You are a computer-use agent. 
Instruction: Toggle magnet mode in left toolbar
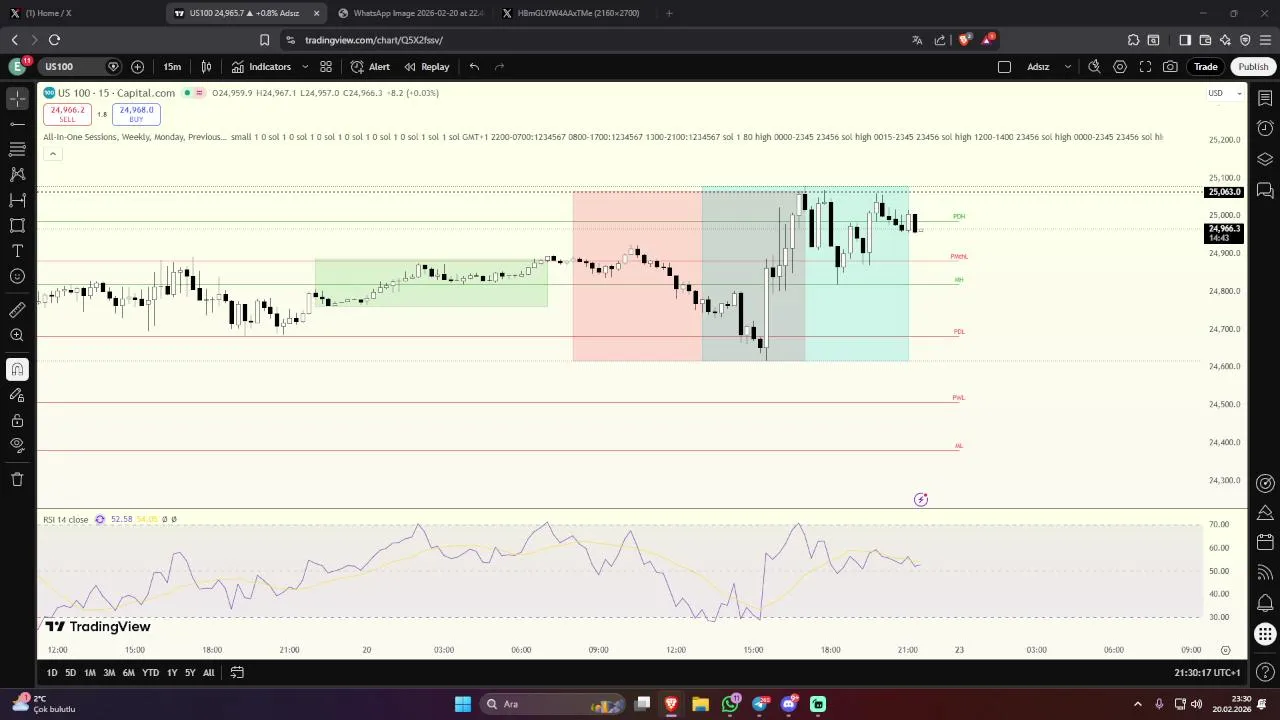point(17,369)
